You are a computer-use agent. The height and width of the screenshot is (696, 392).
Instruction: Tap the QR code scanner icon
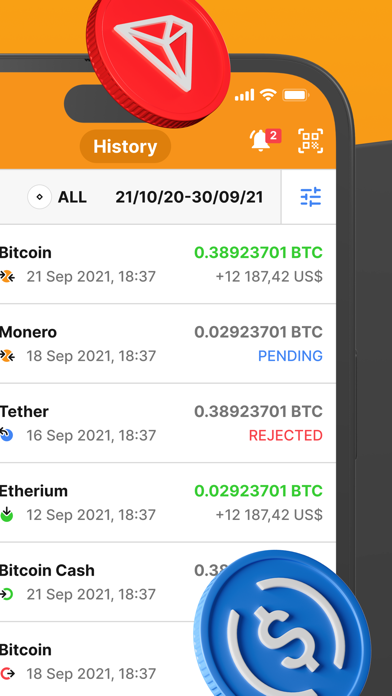[x=310, y=141]
